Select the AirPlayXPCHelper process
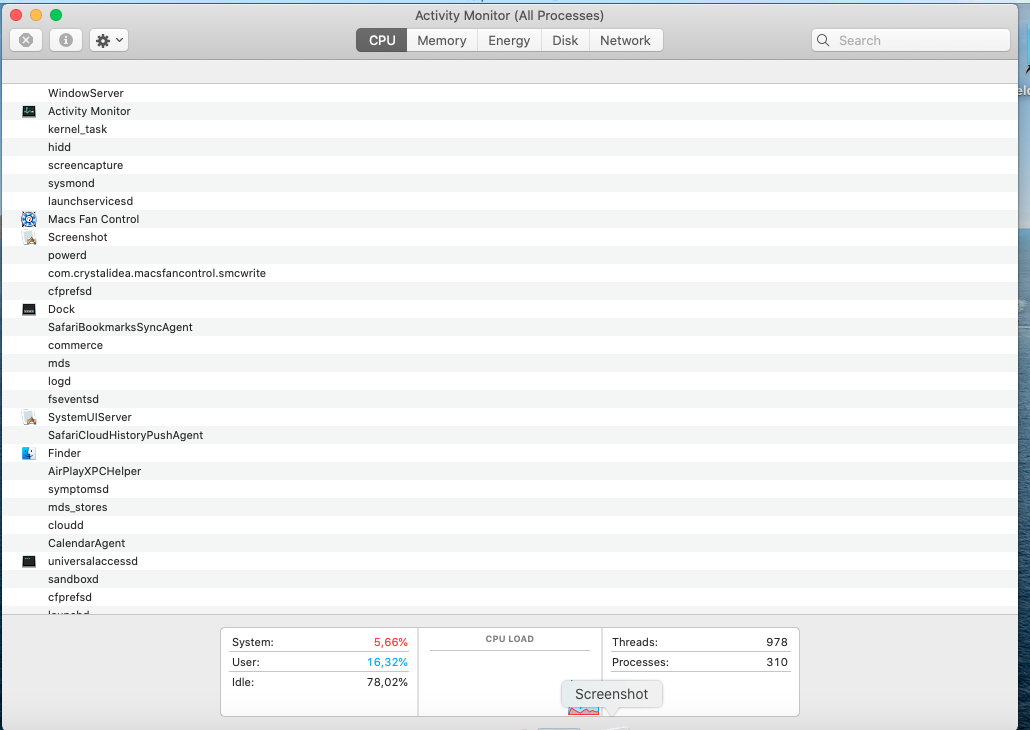Screen dimensions: 1030x730 pyautogui.click(x=95, y=471)
